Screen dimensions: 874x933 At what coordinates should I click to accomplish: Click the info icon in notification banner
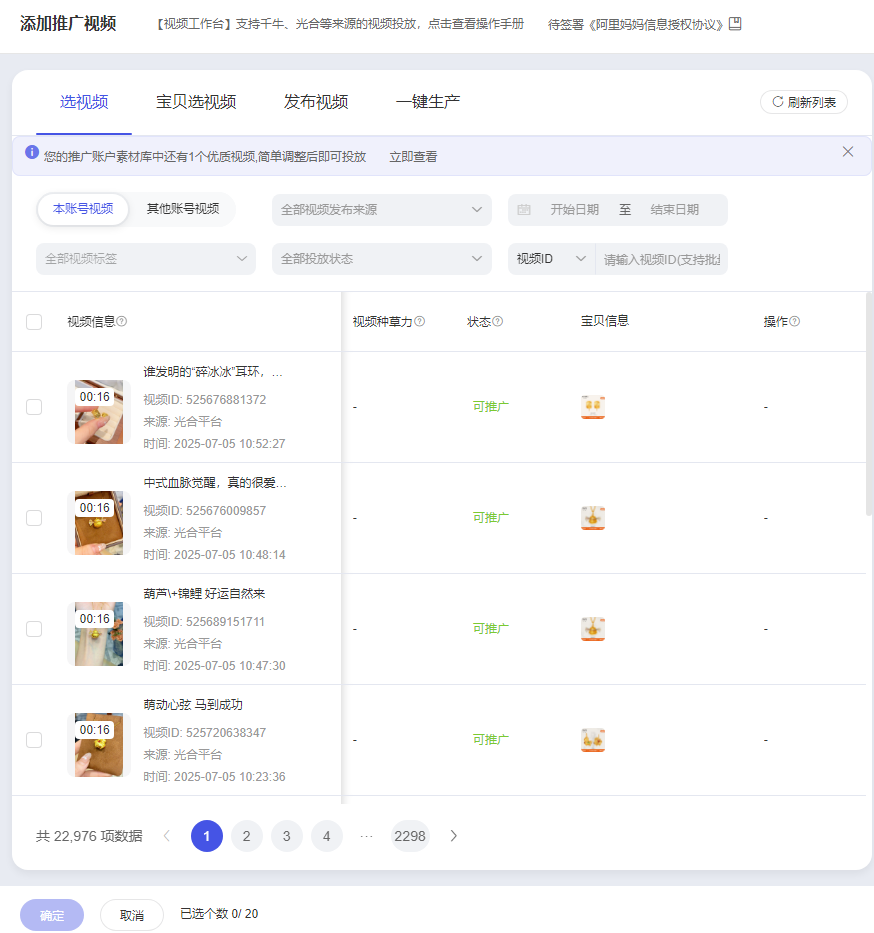(32, 153)
